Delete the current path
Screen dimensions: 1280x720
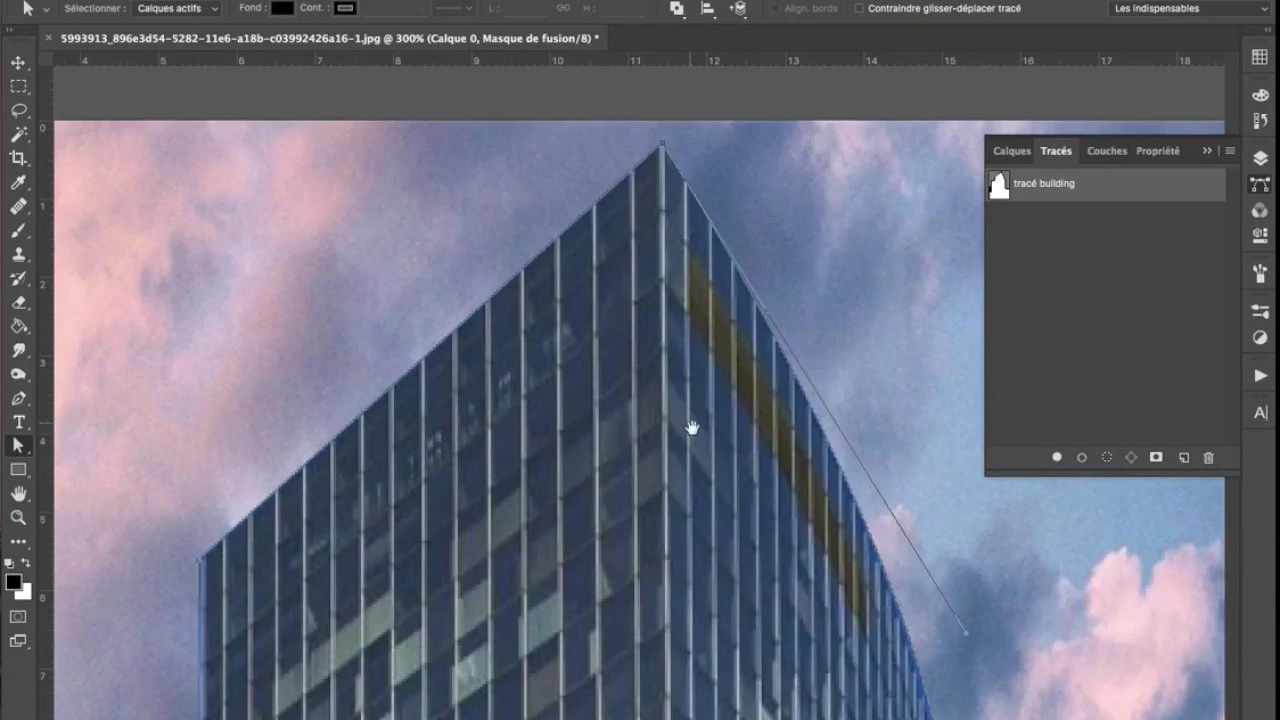tap(1208, 457)
